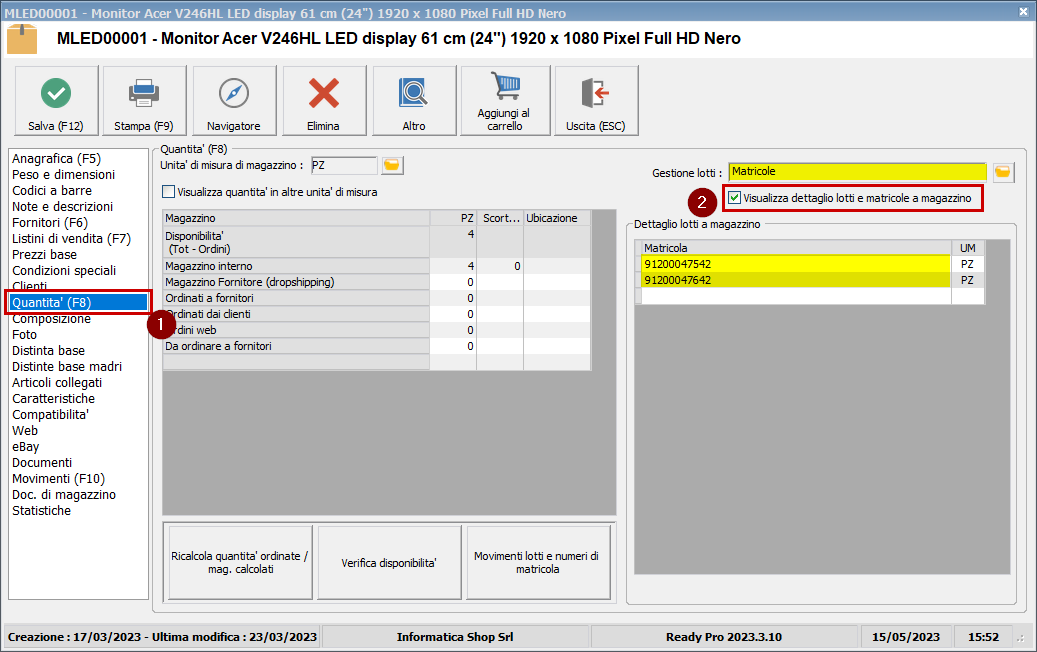
Task: Select Note e descrizioni in sidebar
Action: (x=62, y=206)
